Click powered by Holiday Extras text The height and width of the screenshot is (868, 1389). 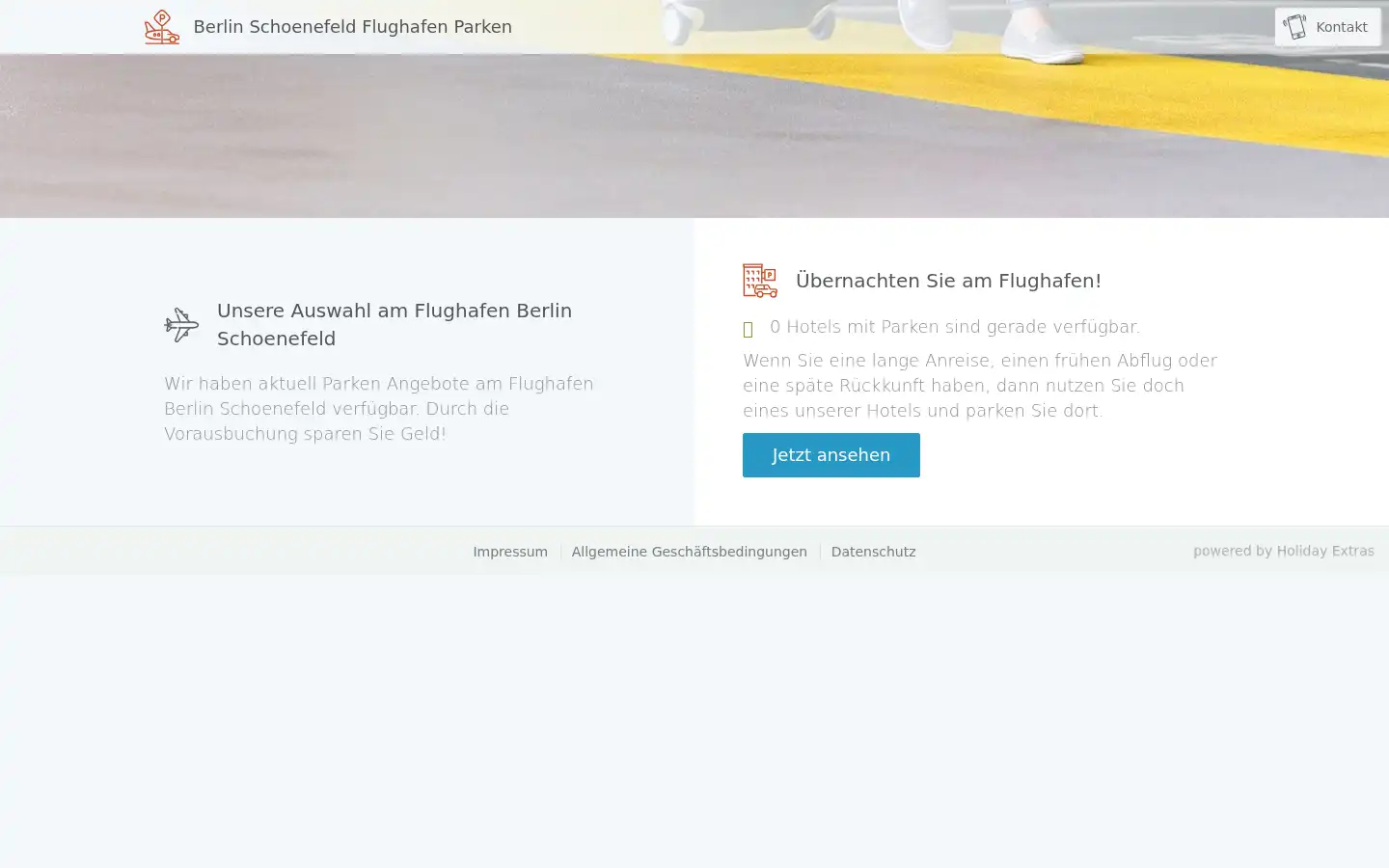[x=1283, y=551]
